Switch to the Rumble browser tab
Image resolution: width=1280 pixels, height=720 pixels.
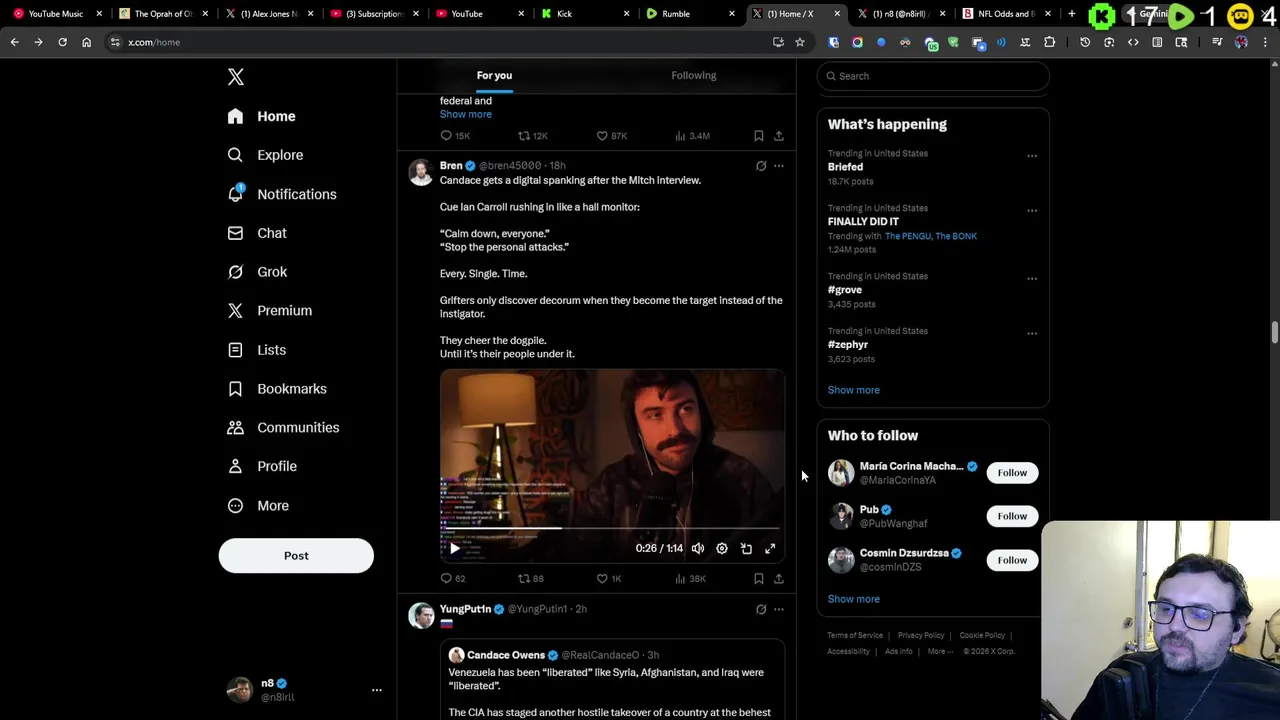(690, 14)
